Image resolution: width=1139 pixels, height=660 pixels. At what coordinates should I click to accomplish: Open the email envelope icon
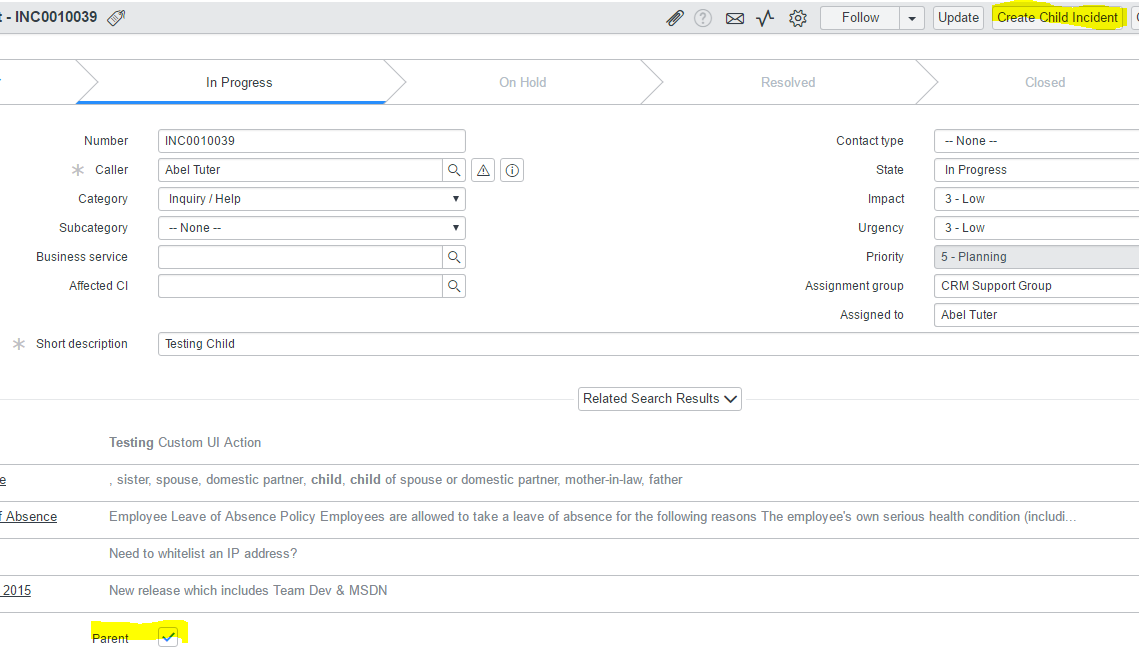[x=734, y=18]
